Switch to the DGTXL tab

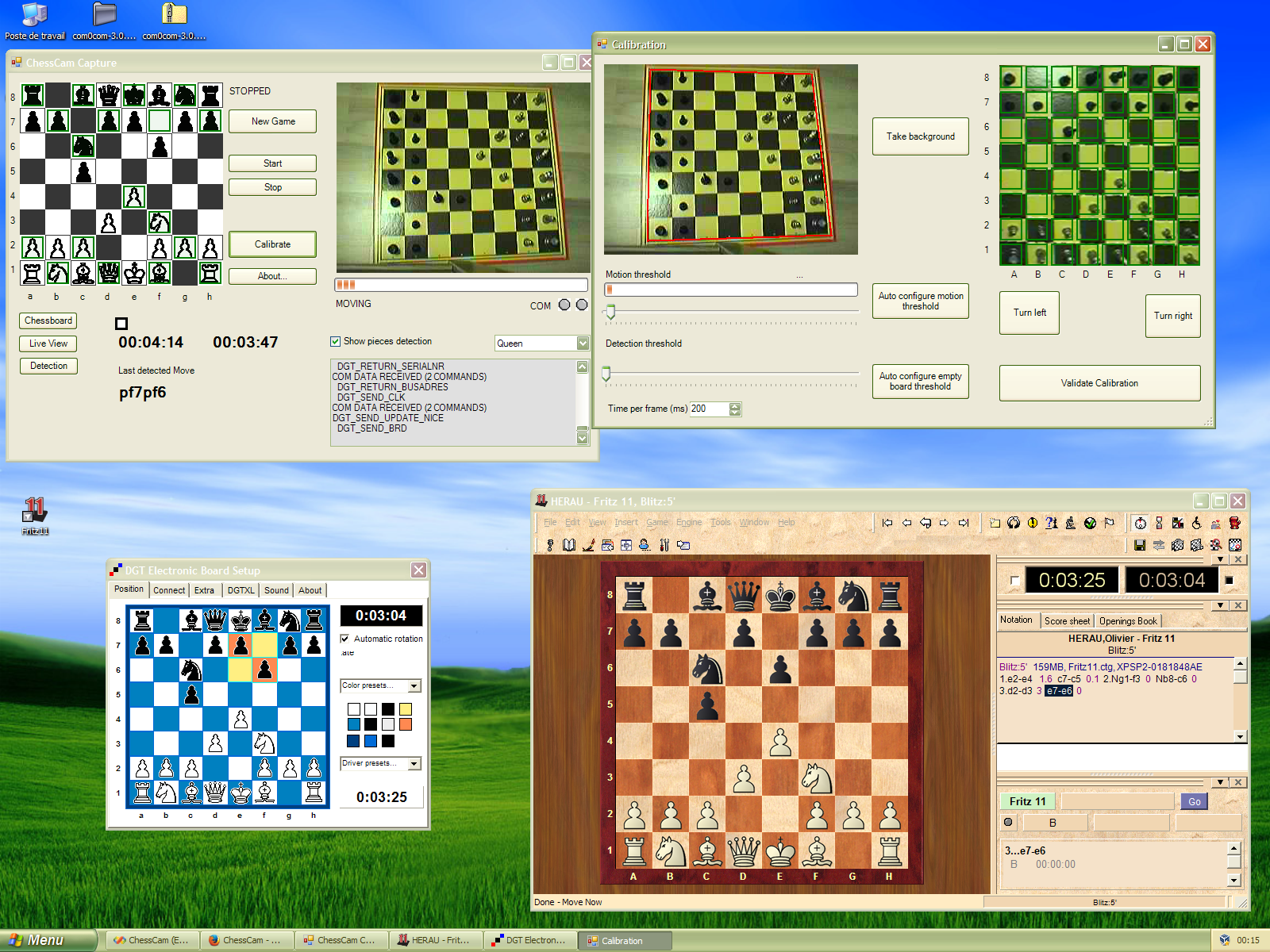pyautogui.click(x=241, y=590)
